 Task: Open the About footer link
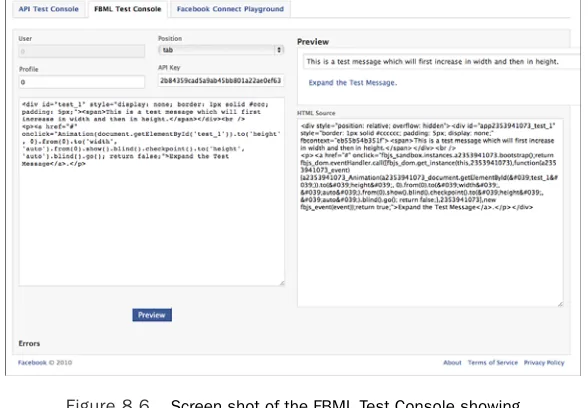[452, 363]
